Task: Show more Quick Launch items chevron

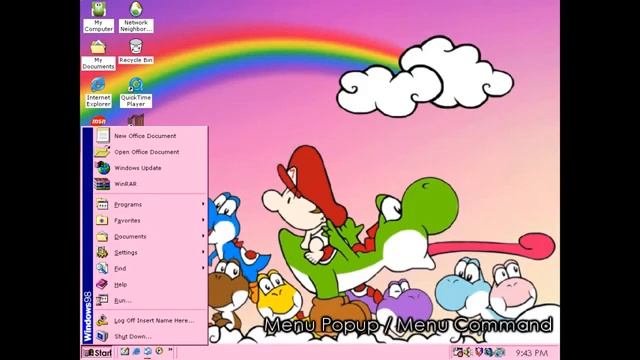Action: click(171, 350)
